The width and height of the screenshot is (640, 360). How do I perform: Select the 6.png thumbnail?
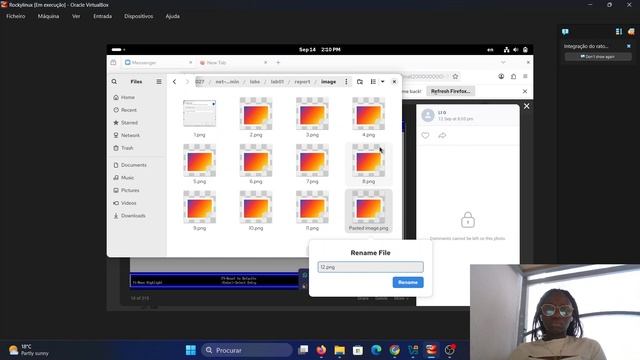pyautogui.click(x=256, y=160)
